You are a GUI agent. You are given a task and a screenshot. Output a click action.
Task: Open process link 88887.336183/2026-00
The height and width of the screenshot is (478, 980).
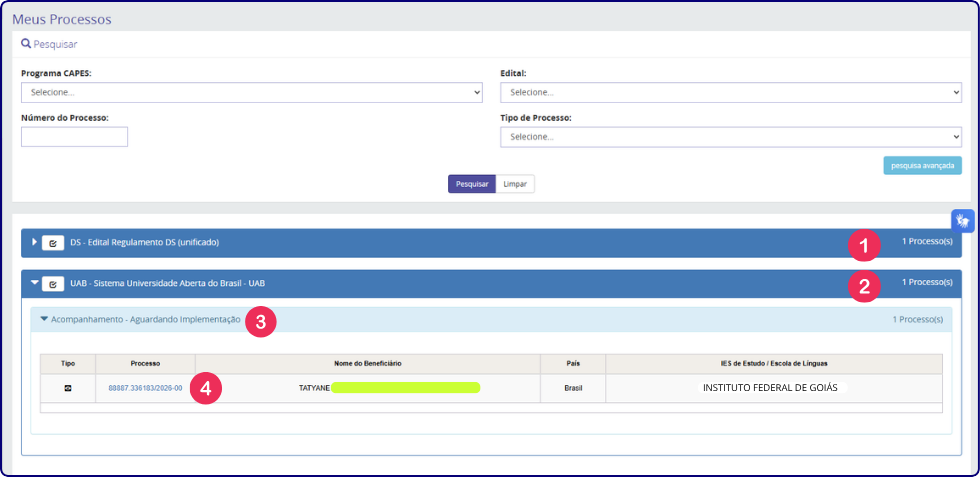pyautogui.click(x=145, y=388)
